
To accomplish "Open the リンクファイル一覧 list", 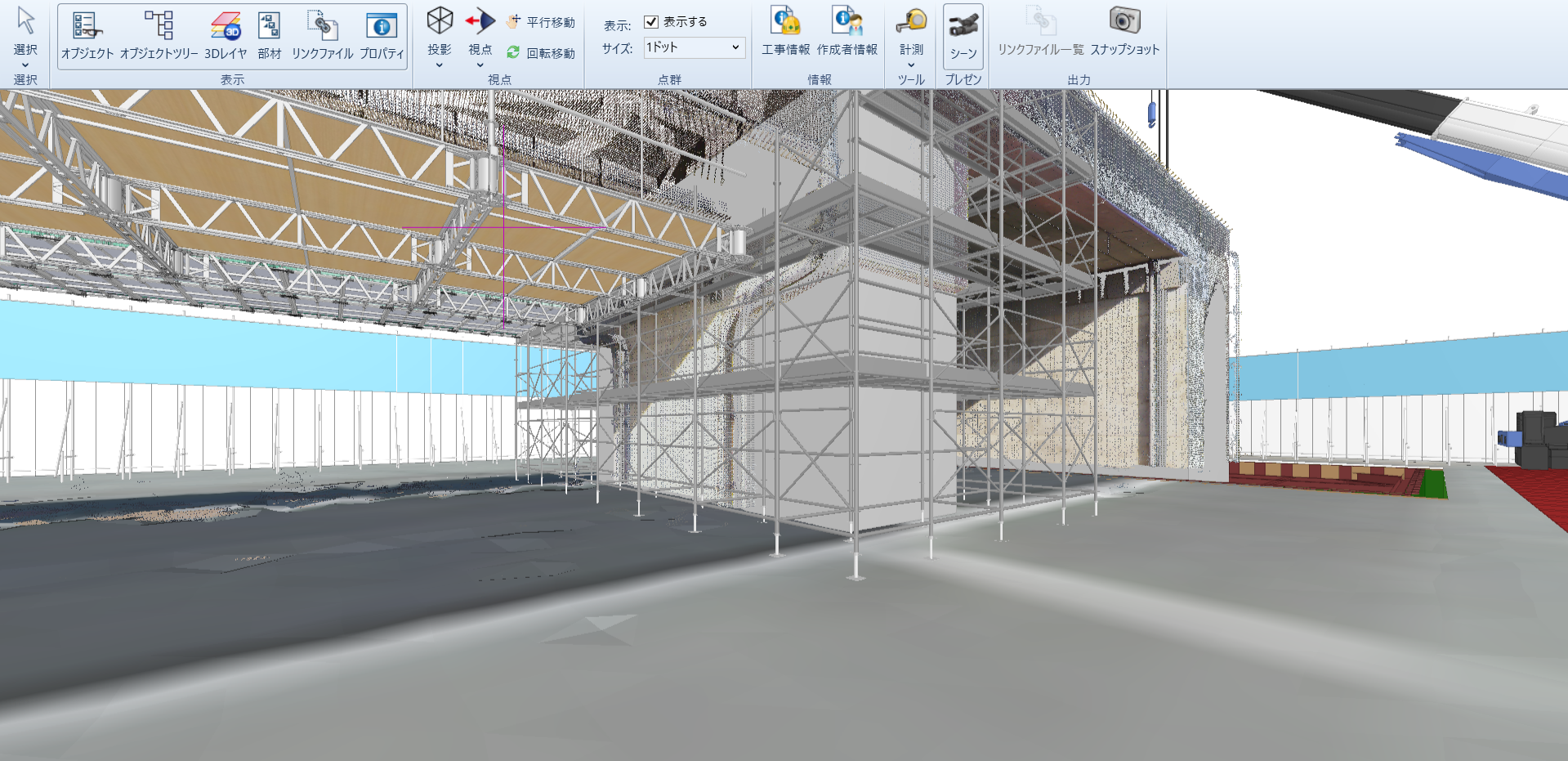I will (1040, 33).
